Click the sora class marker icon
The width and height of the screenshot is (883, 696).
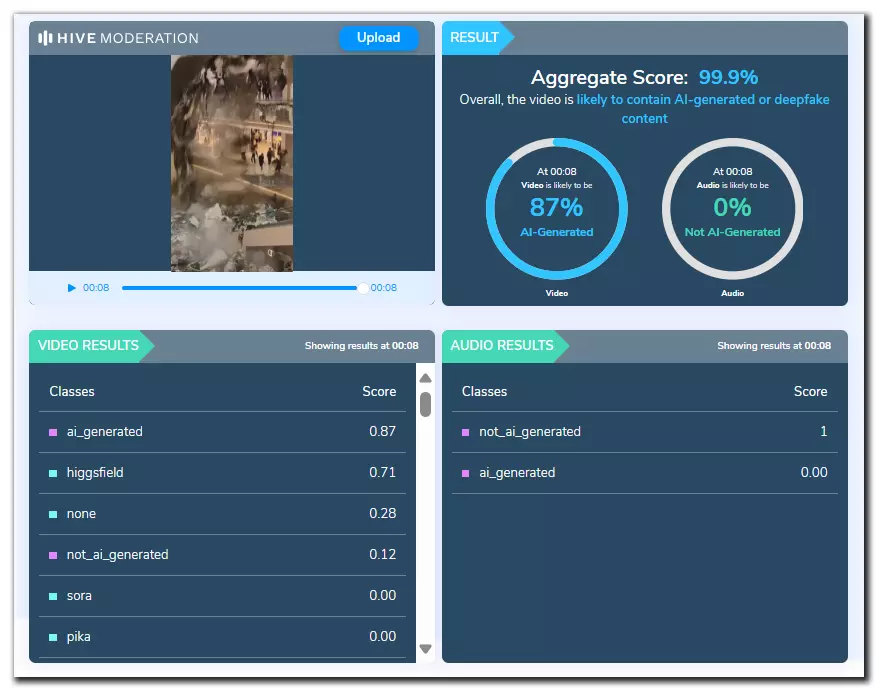coord(53,596)
